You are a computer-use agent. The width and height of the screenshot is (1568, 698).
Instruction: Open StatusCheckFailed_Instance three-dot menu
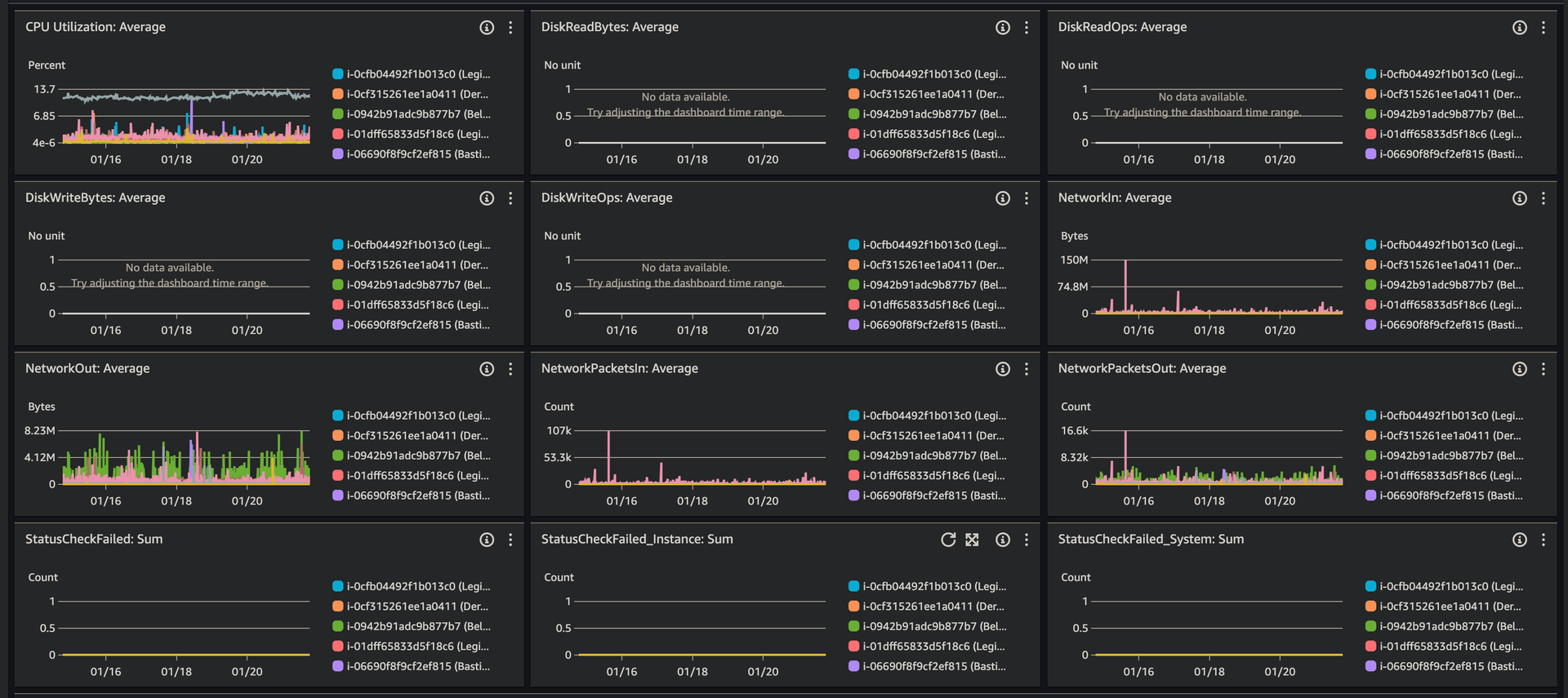(x=1027, y=540)
